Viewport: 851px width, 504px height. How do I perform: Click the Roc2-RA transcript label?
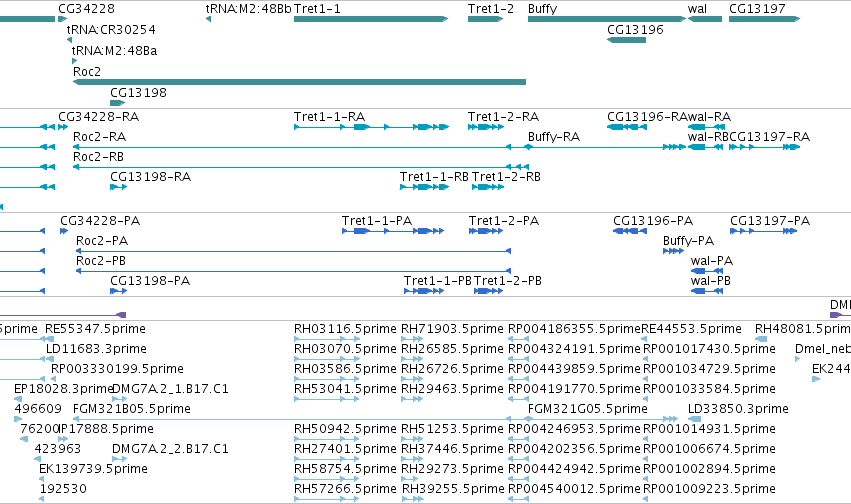(x=99, y=137)
